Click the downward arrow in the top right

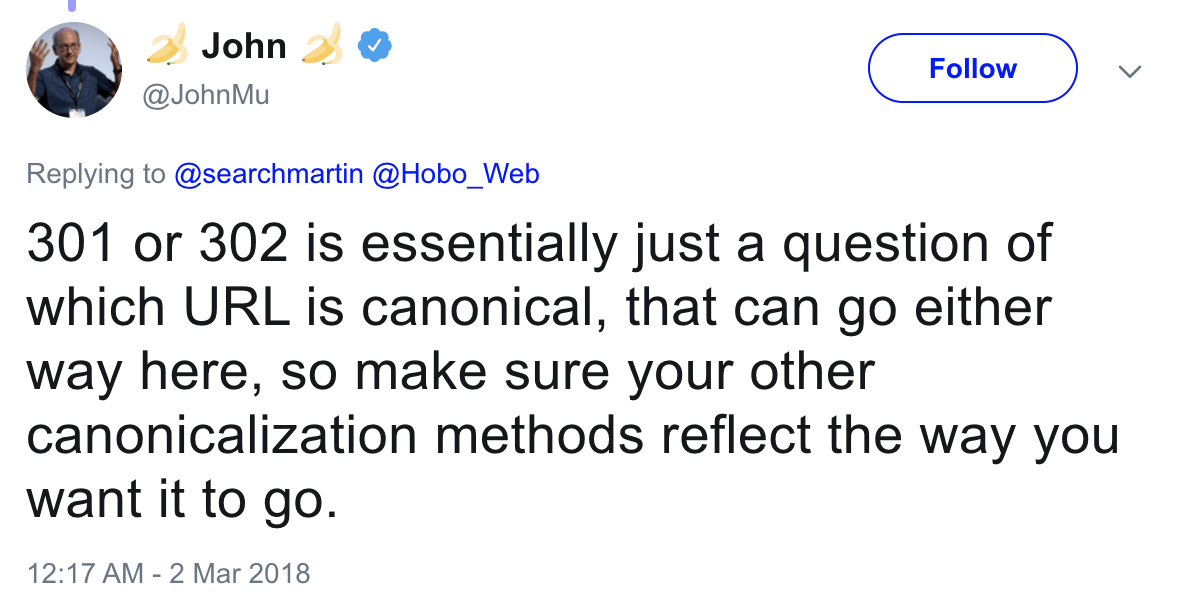[1130, 71]
